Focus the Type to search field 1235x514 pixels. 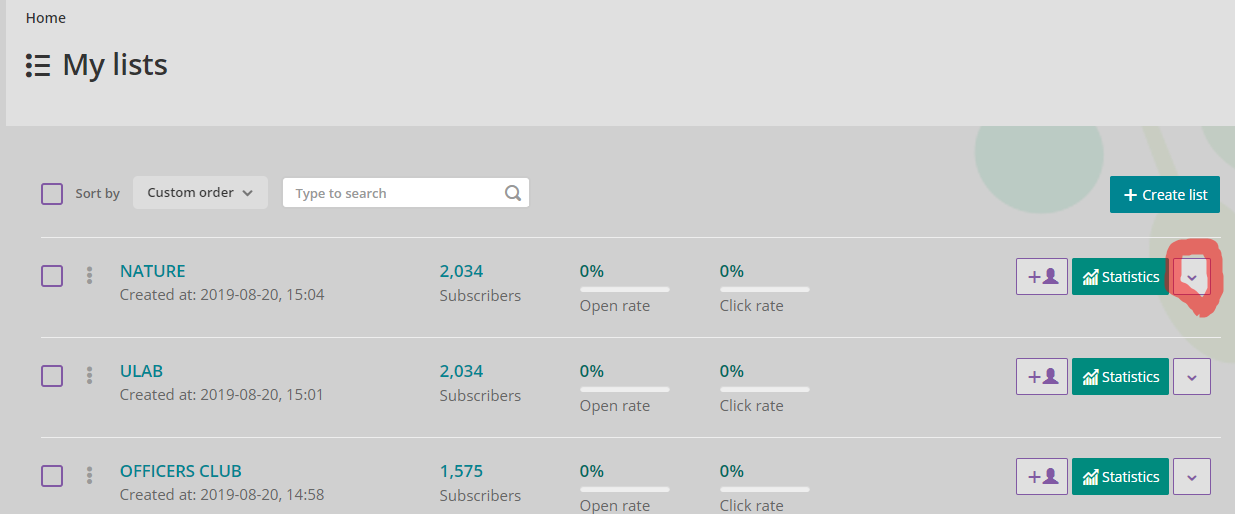(395, 193)
